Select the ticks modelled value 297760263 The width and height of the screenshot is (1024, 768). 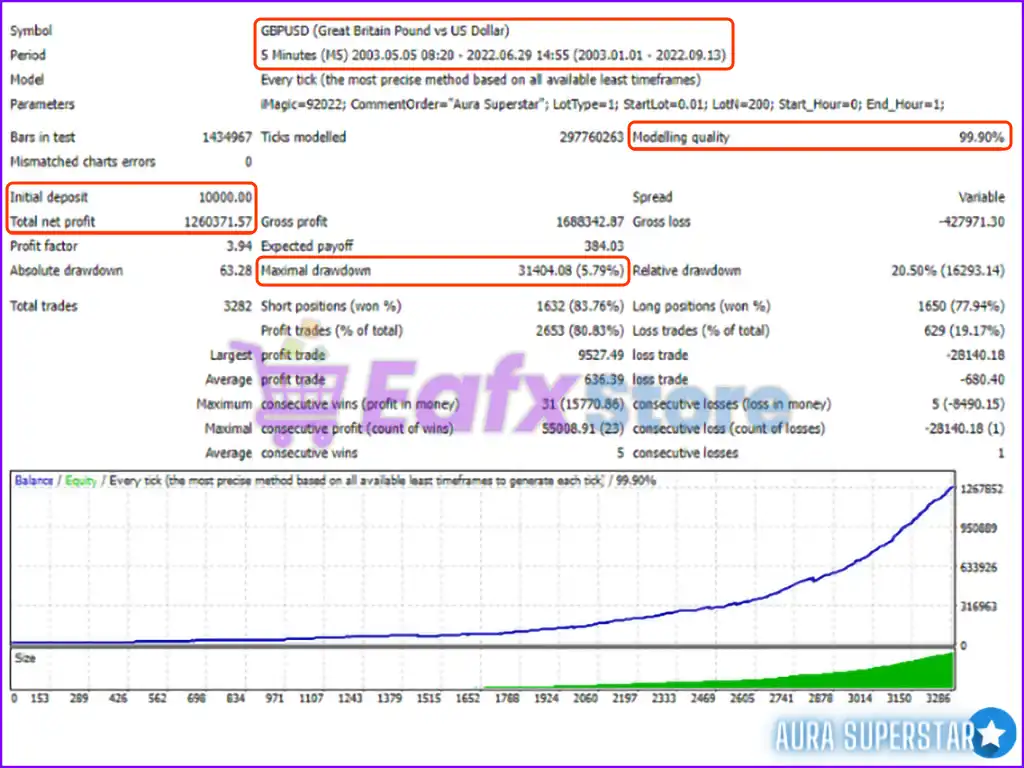[591, 137]
